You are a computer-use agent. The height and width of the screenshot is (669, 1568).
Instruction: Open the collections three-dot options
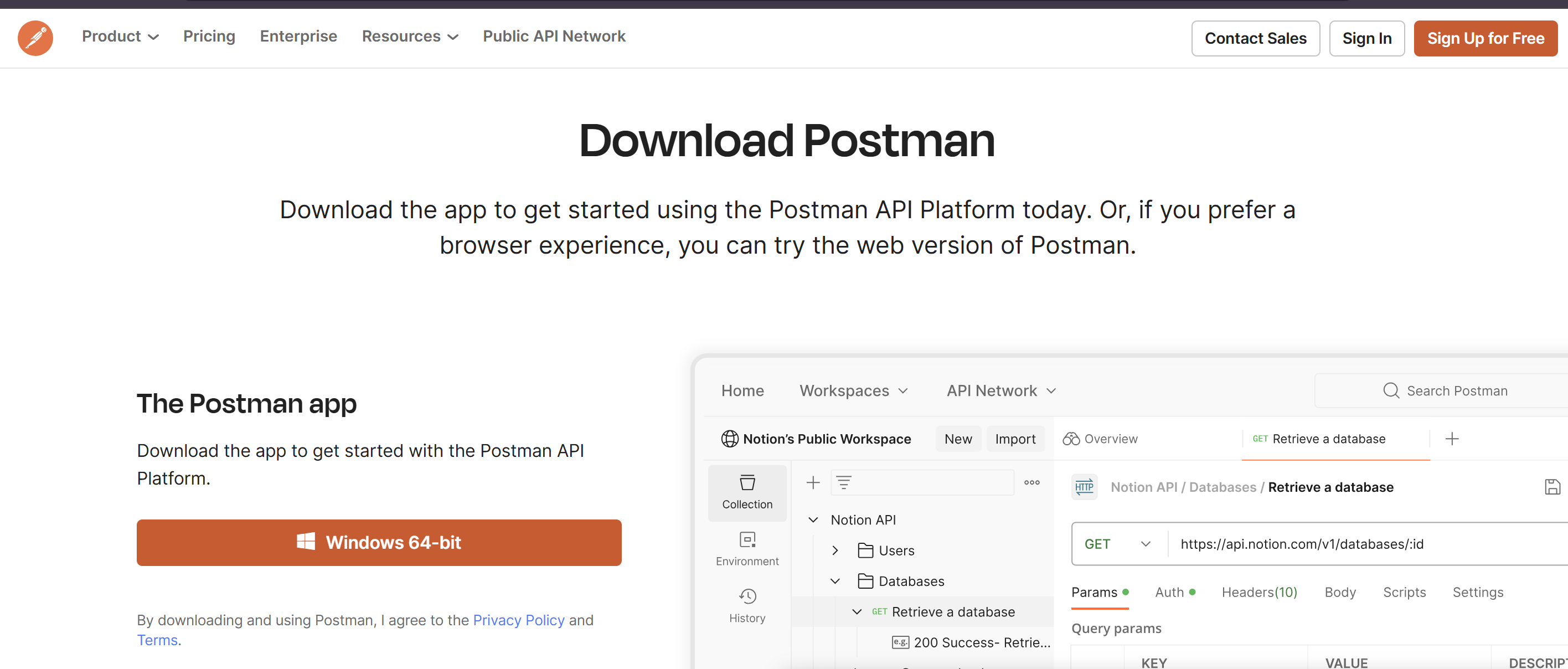click(x=1031, y=482)
